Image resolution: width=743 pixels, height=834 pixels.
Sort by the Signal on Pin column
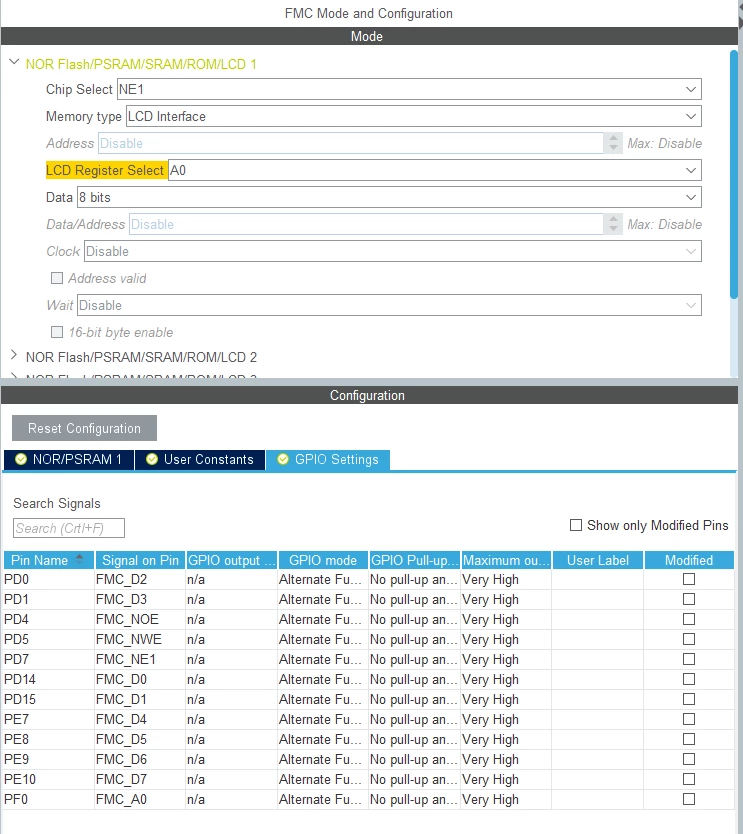pyautogui.click(x=140, y=560)
